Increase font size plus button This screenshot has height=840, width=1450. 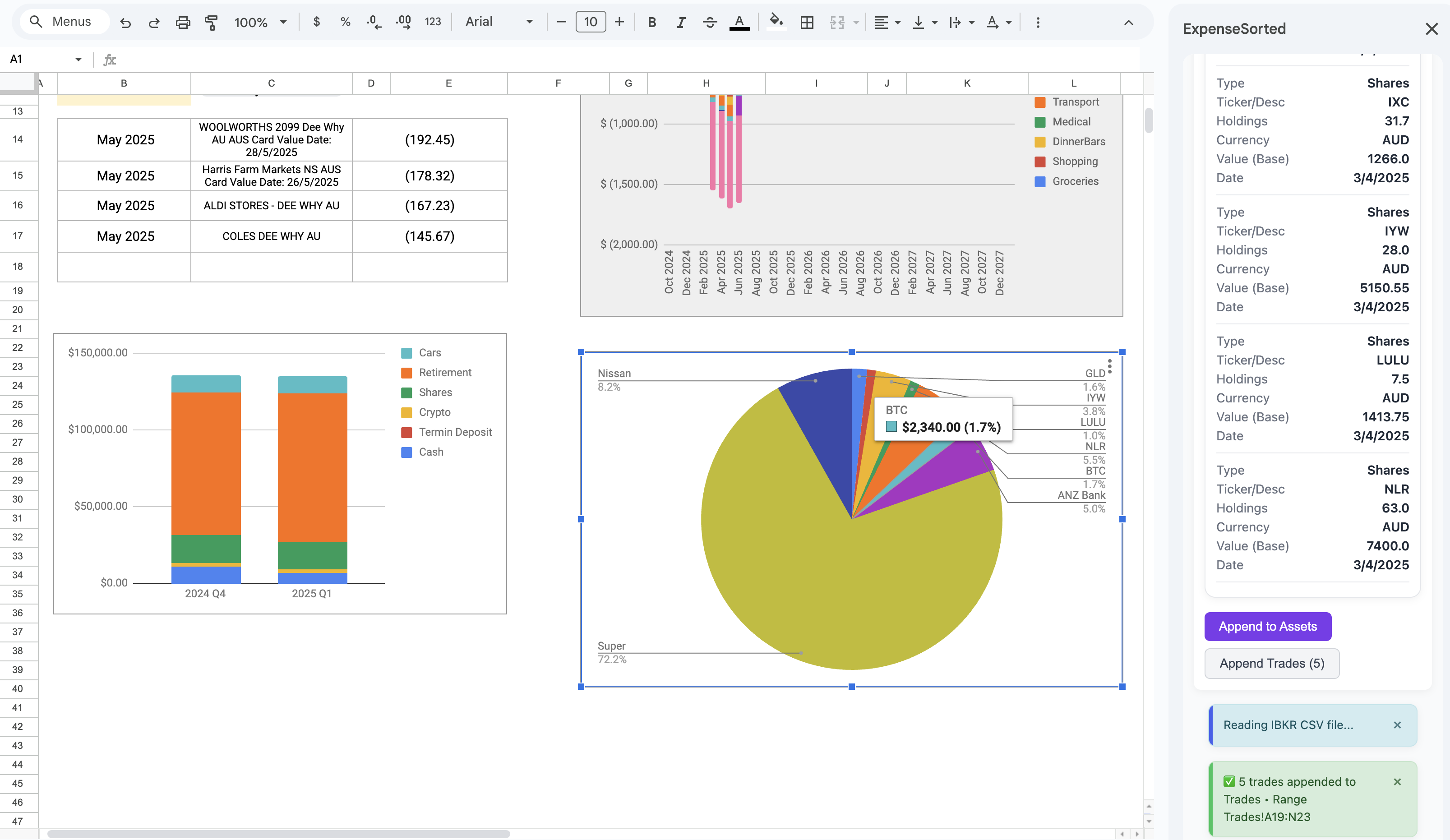[x=619, y=22]
